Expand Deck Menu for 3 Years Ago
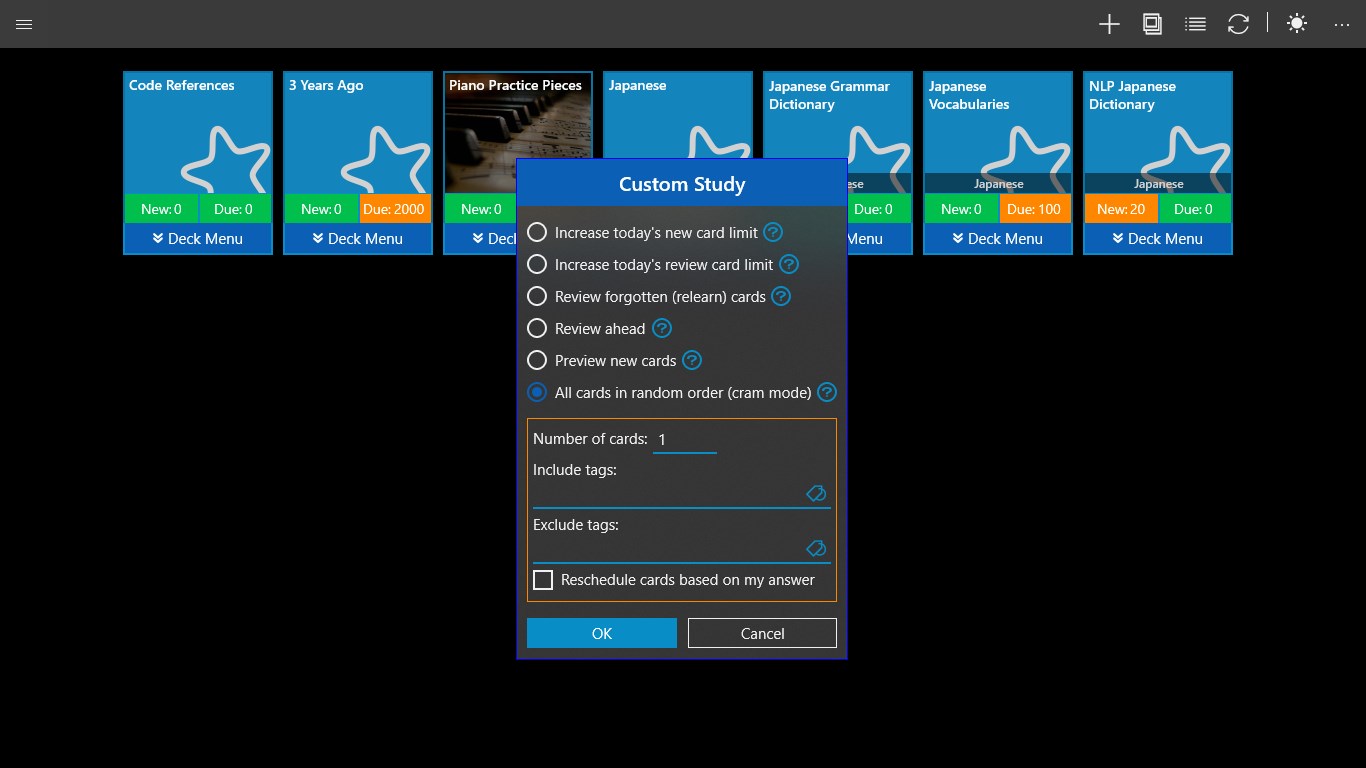Viewport: 1366px width, 768px height. (x=357, y=238)
